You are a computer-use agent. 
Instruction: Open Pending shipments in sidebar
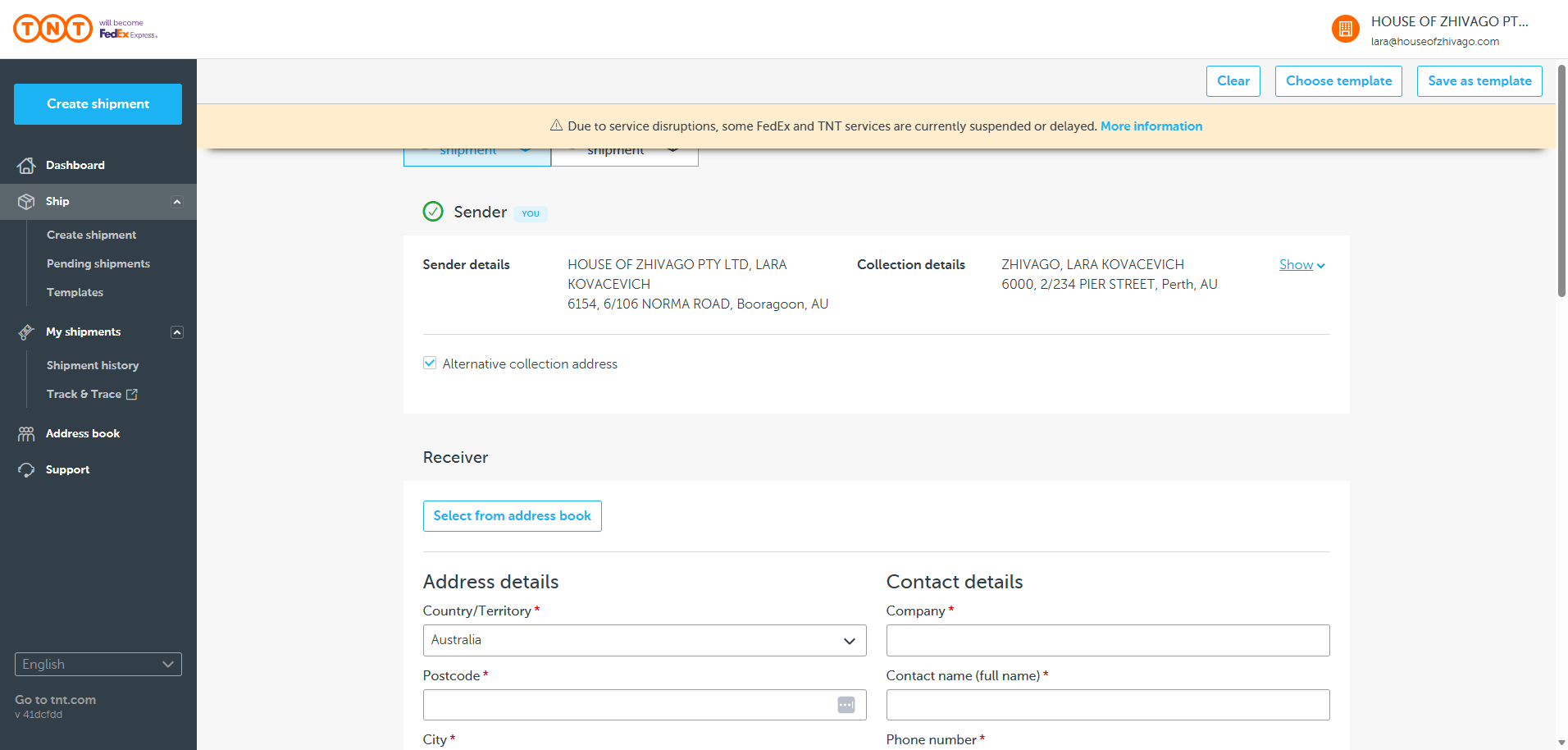(98, 264)
